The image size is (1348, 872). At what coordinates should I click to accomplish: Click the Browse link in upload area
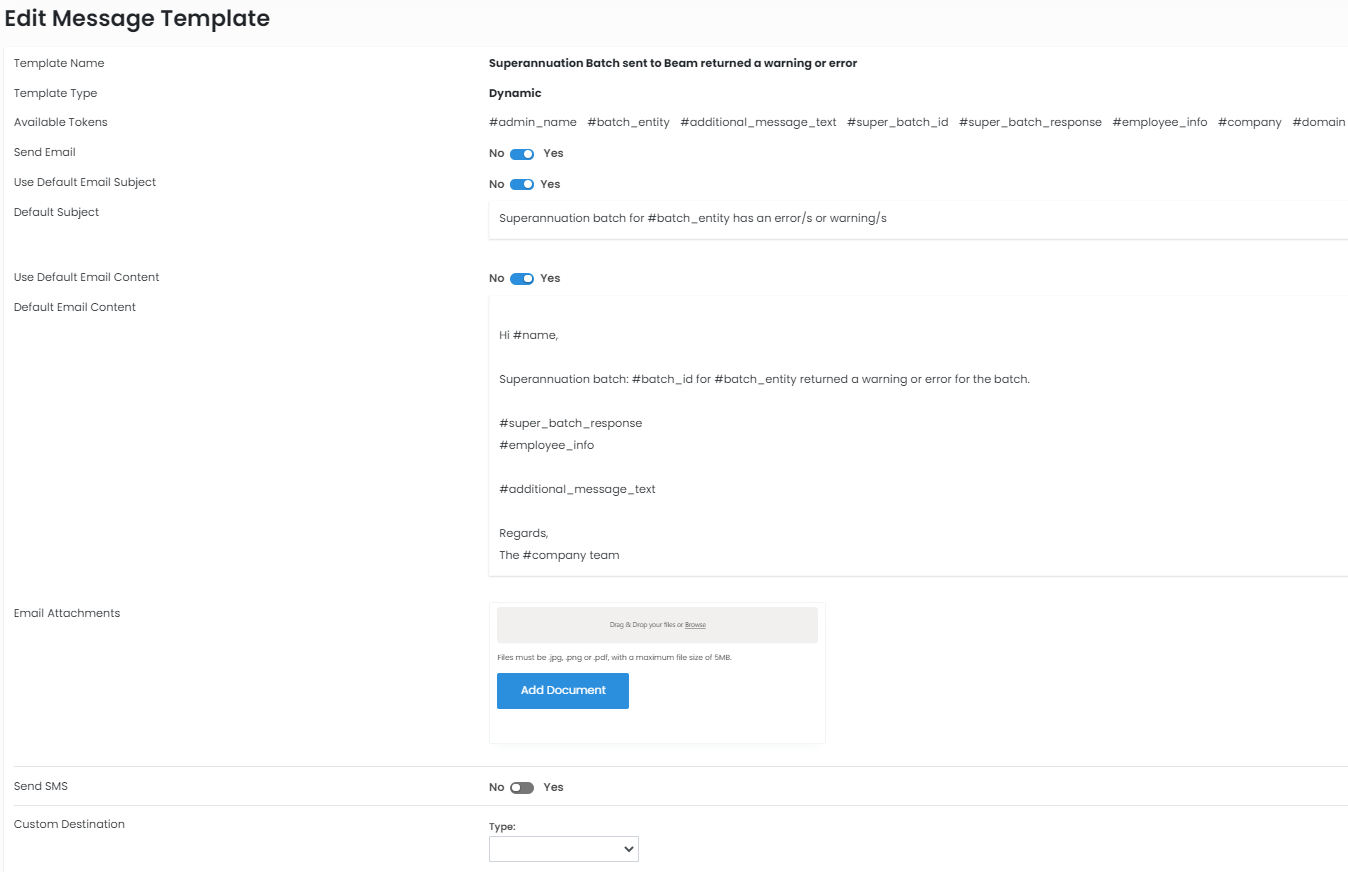(x=695, y=625)
